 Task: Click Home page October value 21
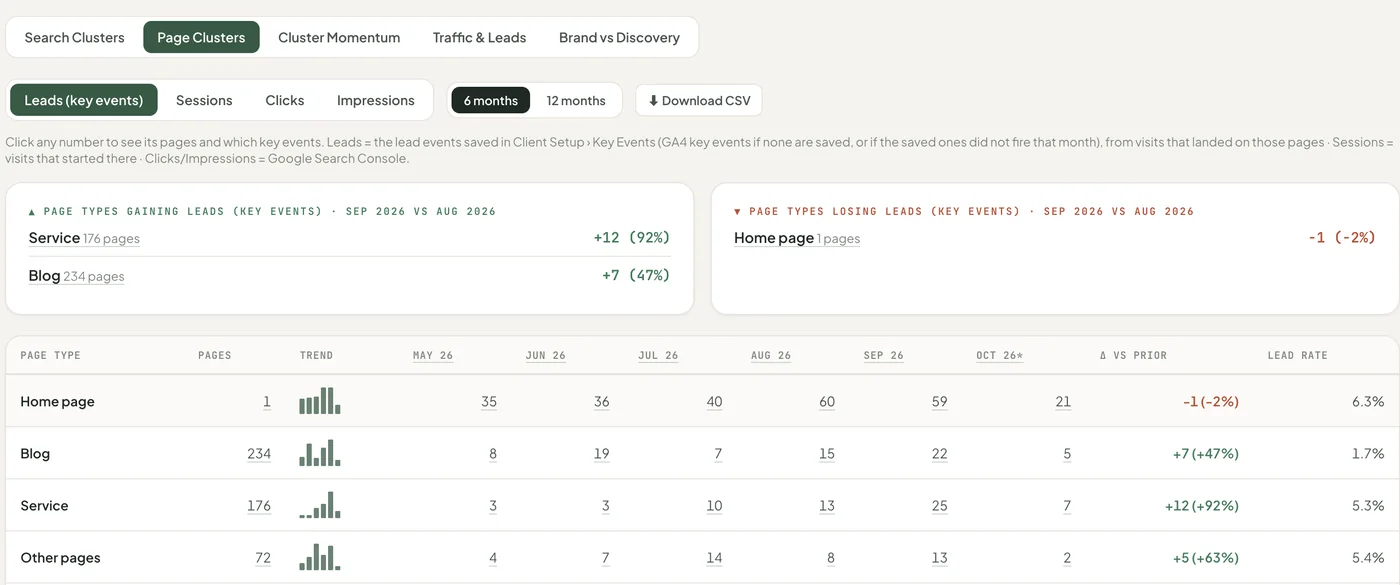coord(1063,402)
